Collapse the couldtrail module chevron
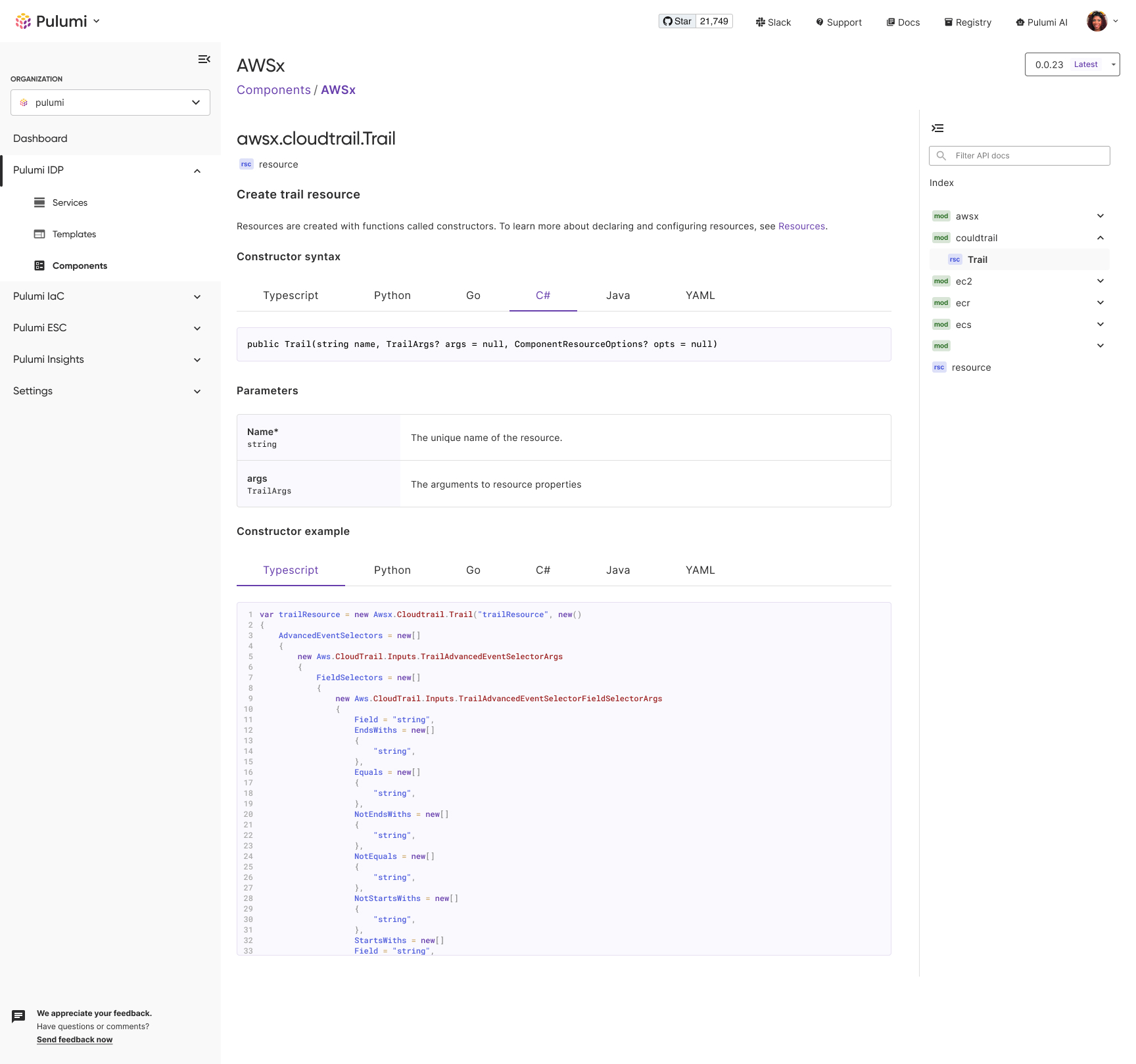Image resolution: width=1136 pixels, height=1064 pixels. coord(1100,238)
